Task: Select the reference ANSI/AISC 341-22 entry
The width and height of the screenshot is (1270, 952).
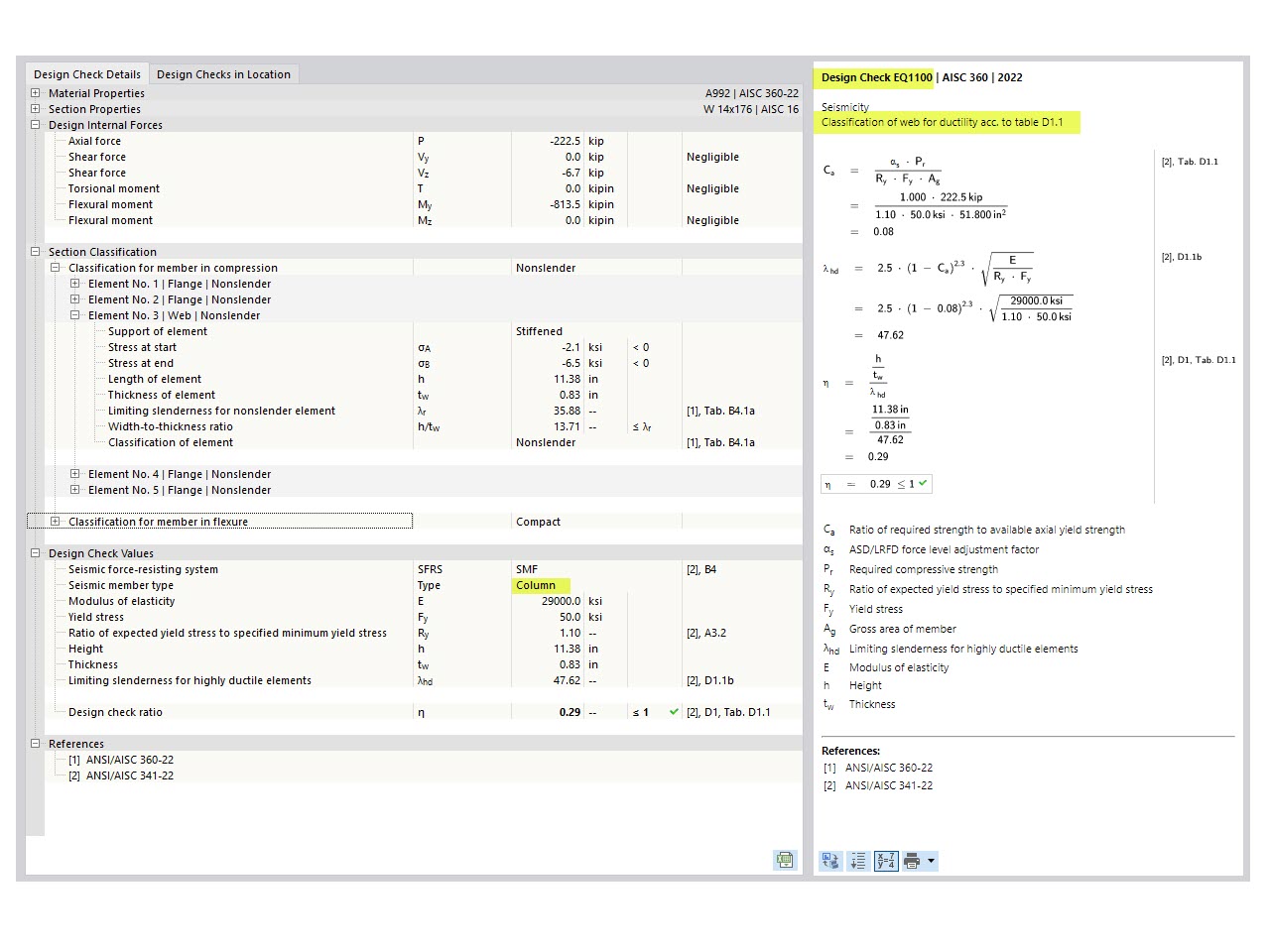Action: [128, 774]
